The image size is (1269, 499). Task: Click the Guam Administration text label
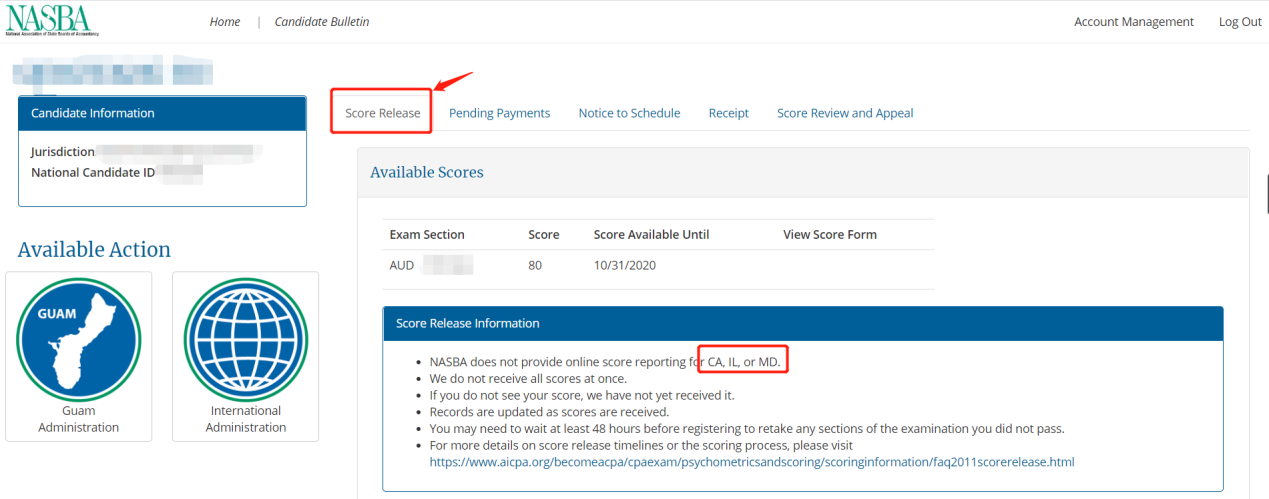point(79,419)
